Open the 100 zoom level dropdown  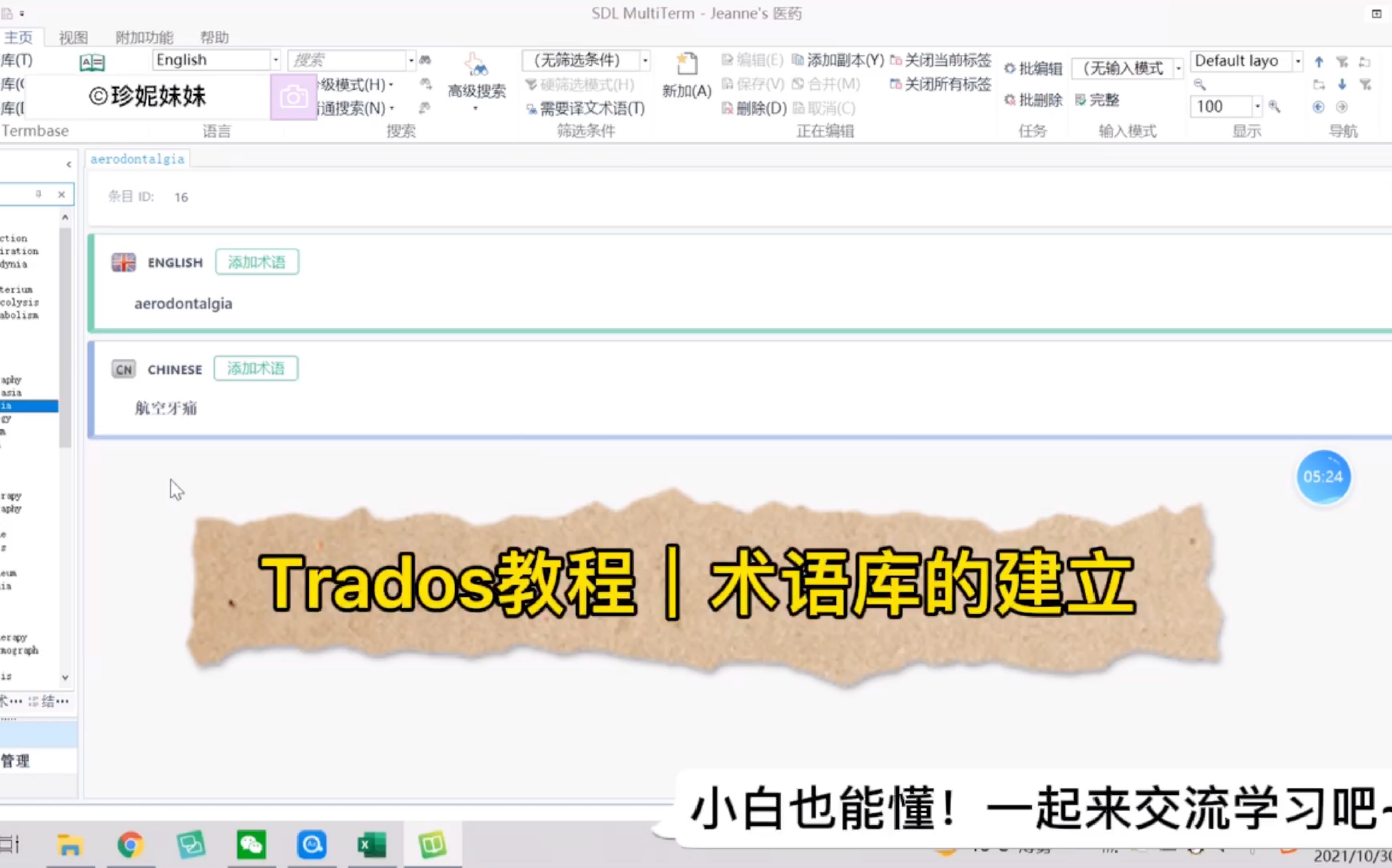click(1257, 106)
